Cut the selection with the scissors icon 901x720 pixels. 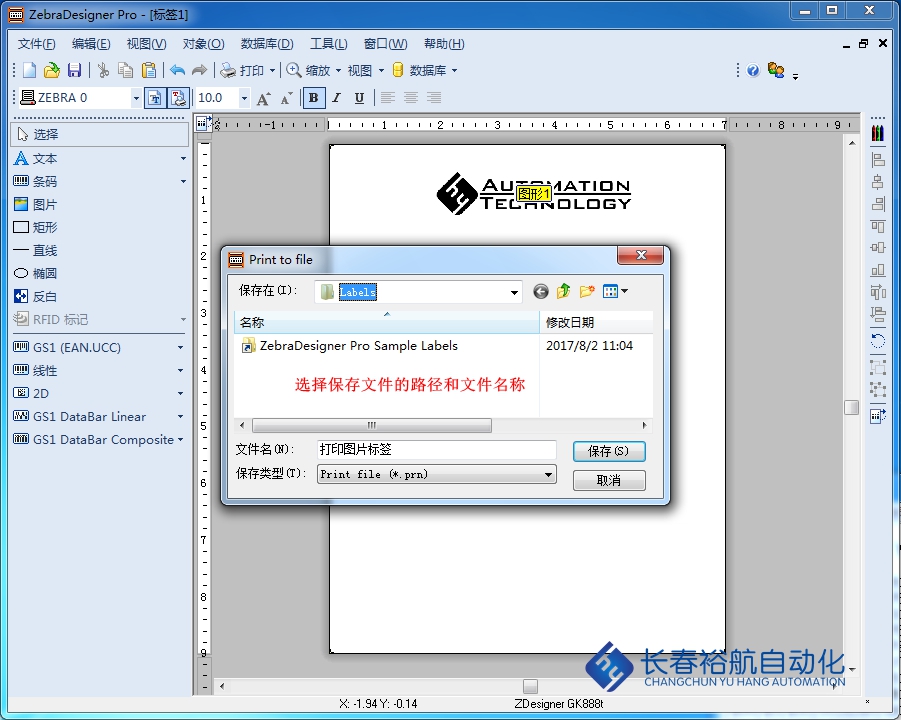(x=103, y=70)
